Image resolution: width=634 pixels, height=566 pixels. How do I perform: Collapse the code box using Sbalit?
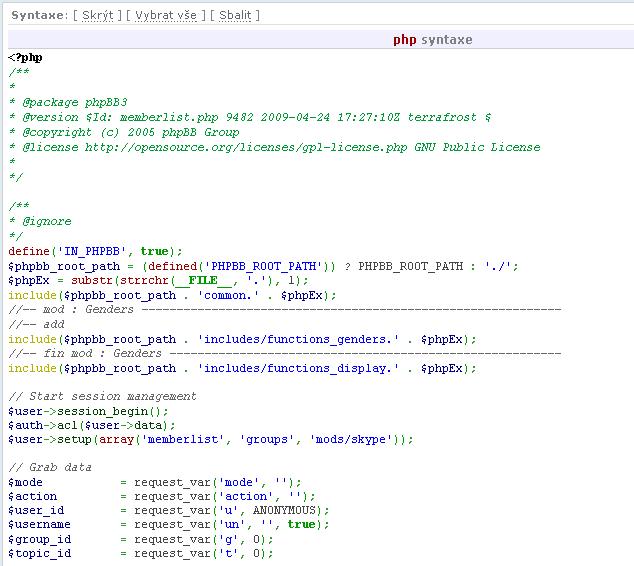tap(235, 15)
